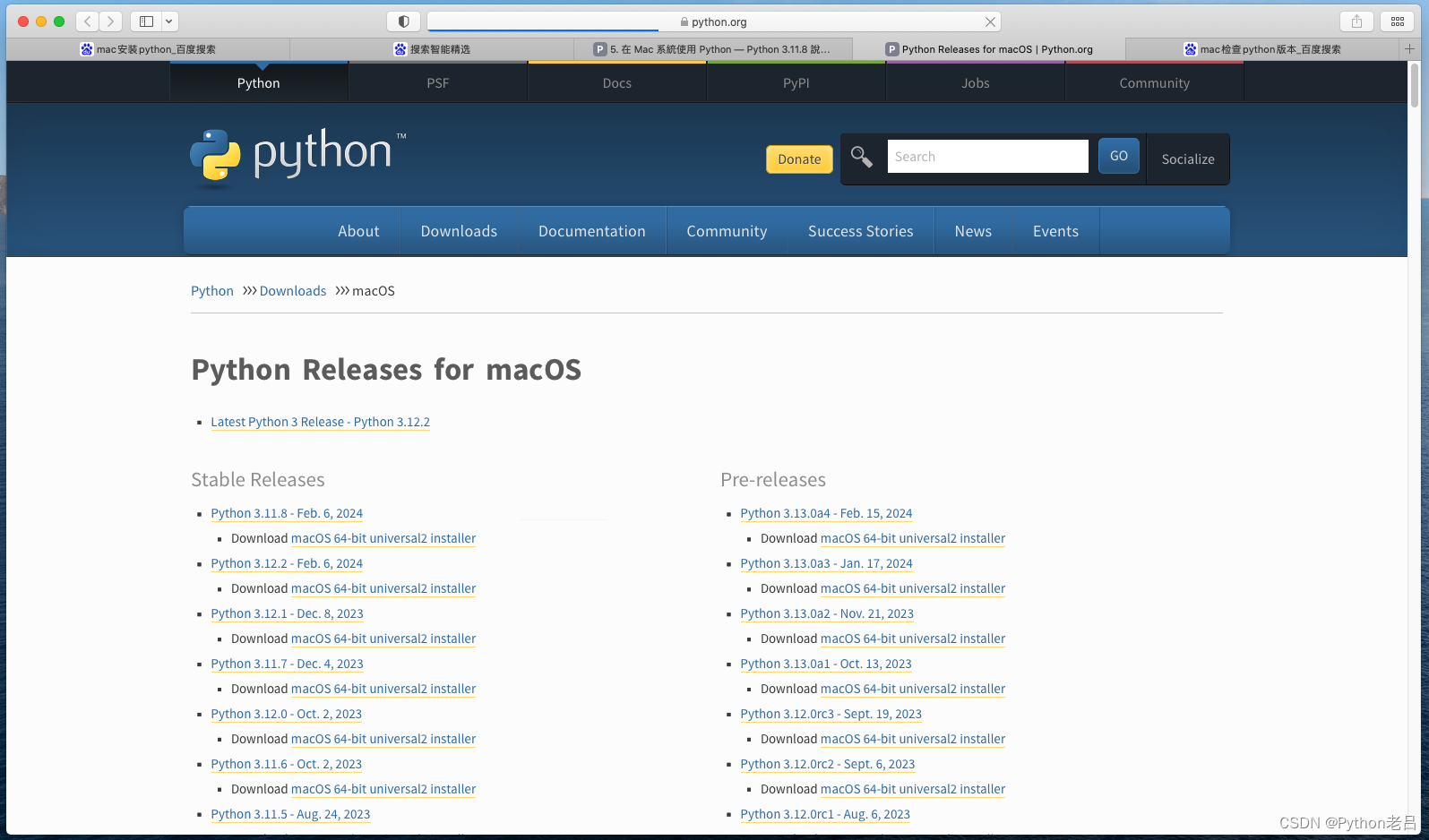Viewport: 1429px width, 840px height.
Task: Stop loading with the X icon
Action: (x=990, y=21)
